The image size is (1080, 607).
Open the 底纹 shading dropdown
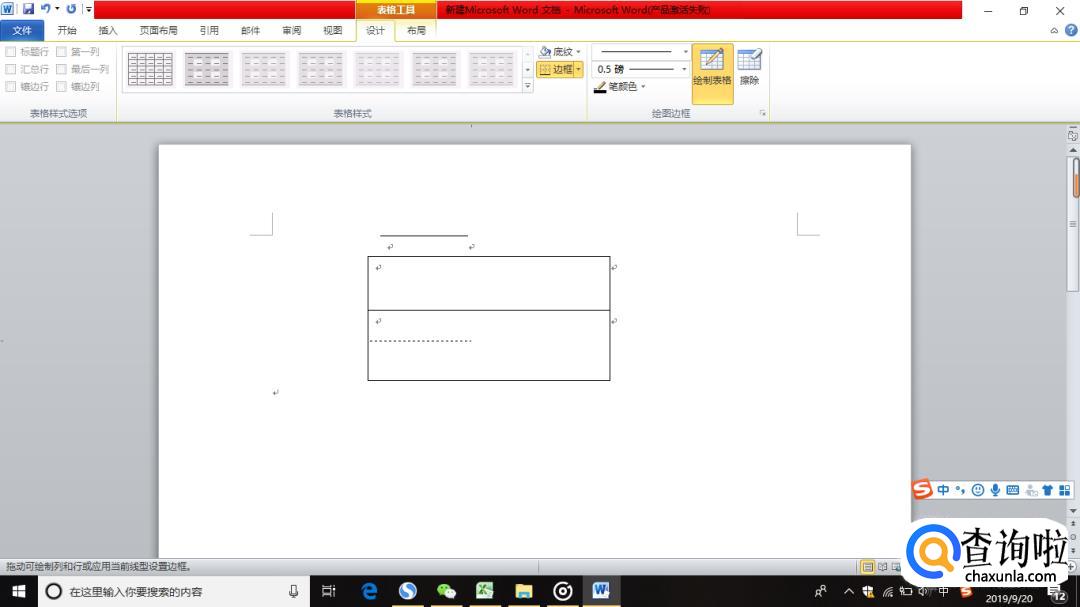[560, 52]
